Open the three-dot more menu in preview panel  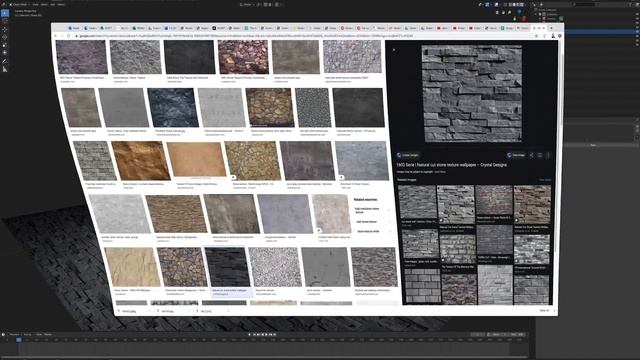pyautogui.click(x=548, y=155)
